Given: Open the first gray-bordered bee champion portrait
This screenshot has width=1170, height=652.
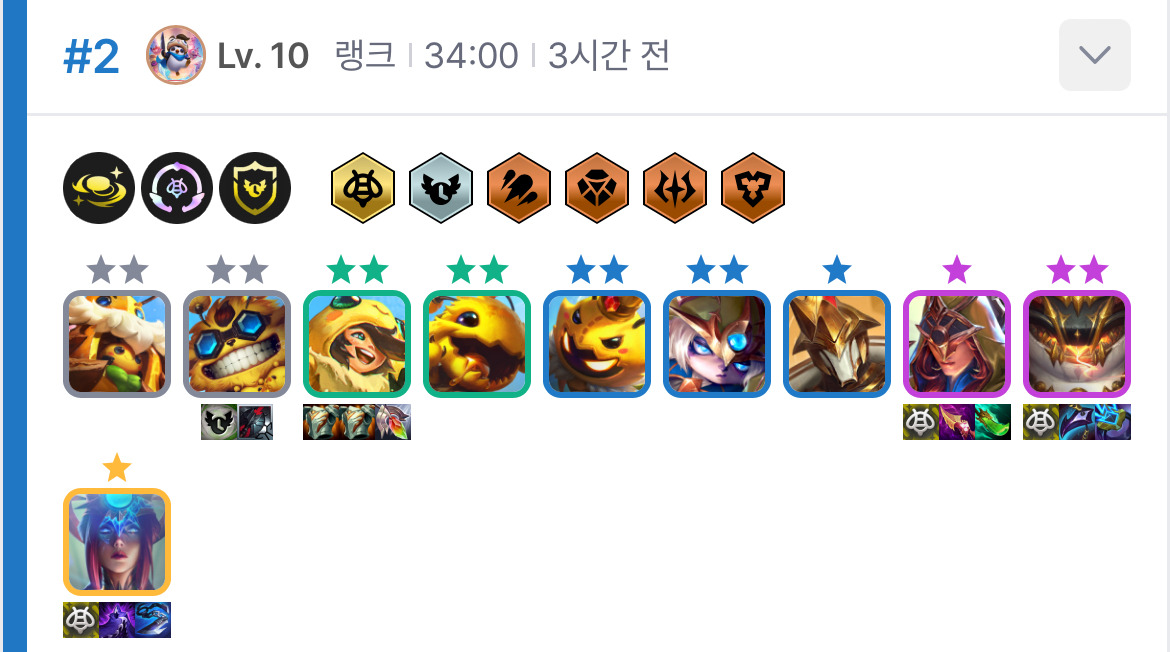Looking at the screenshot, I should point(117,344).
